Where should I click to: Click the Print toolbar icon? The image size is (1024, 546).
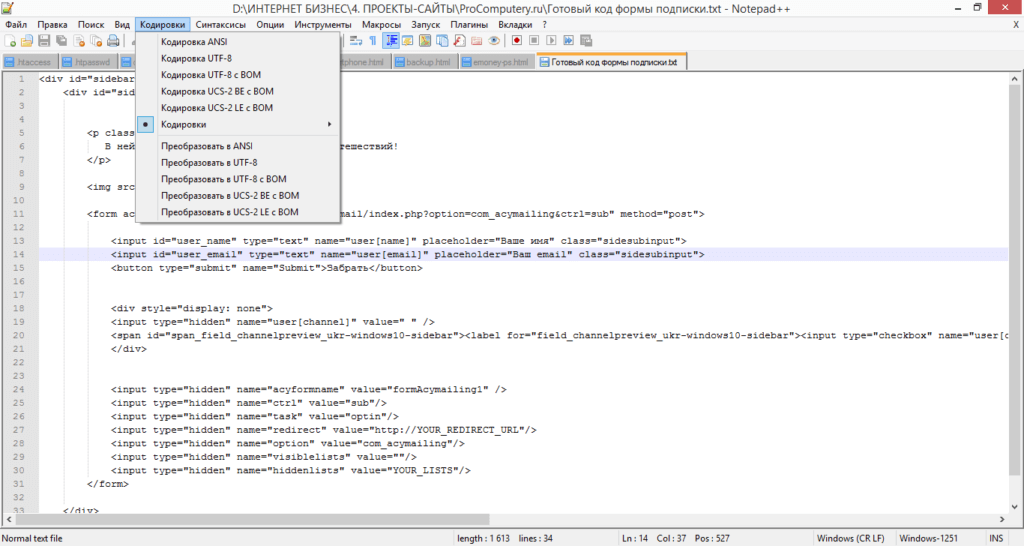(113, 41)
